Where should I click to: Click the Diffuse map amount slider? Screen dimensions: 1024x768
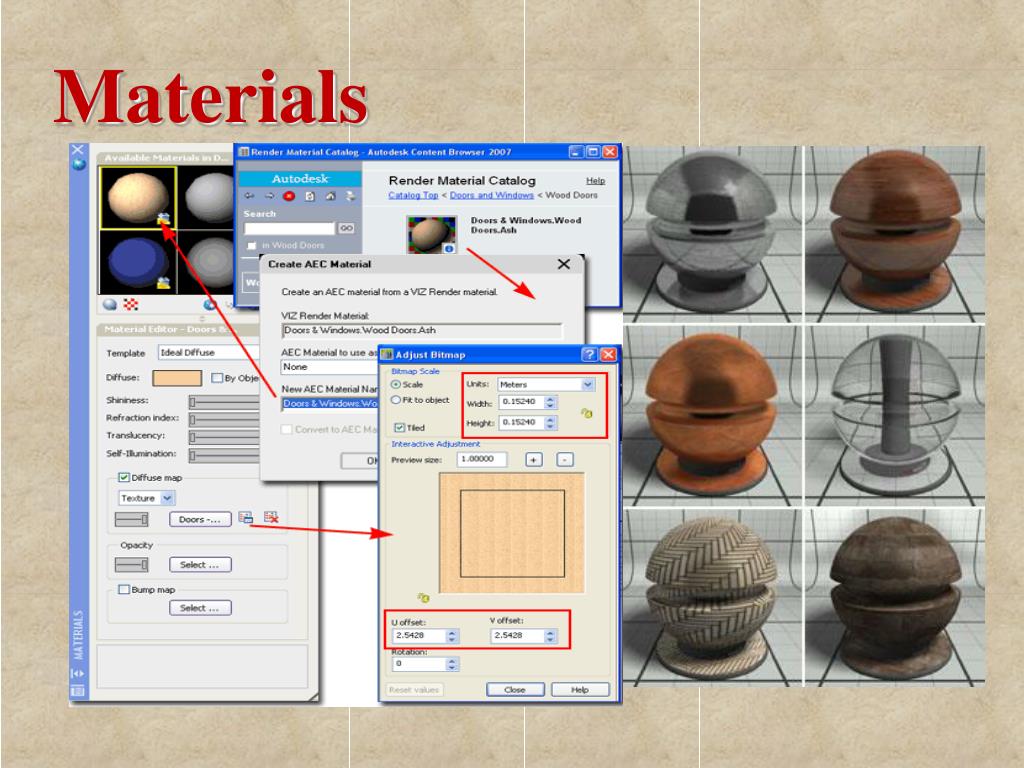pos(131,519)
